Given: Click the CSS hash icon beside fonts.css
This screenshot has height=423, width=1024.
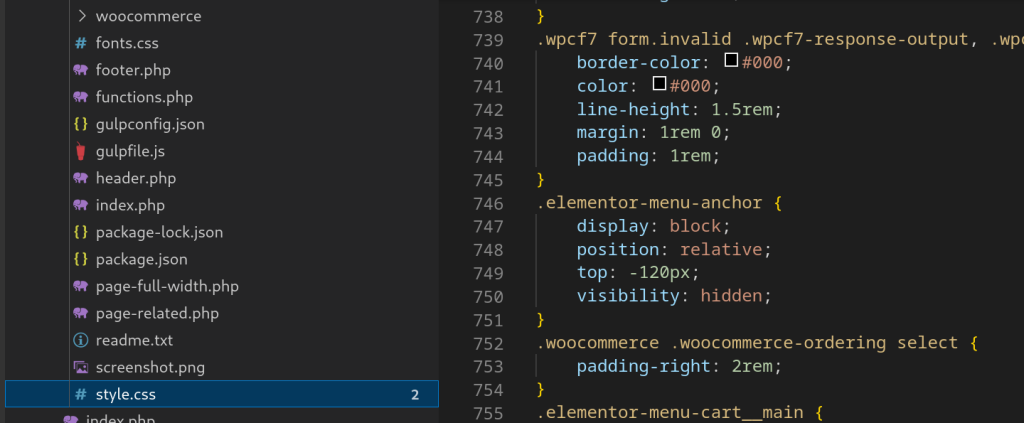Looking at the screenshot, I should (x=80, y=44).
